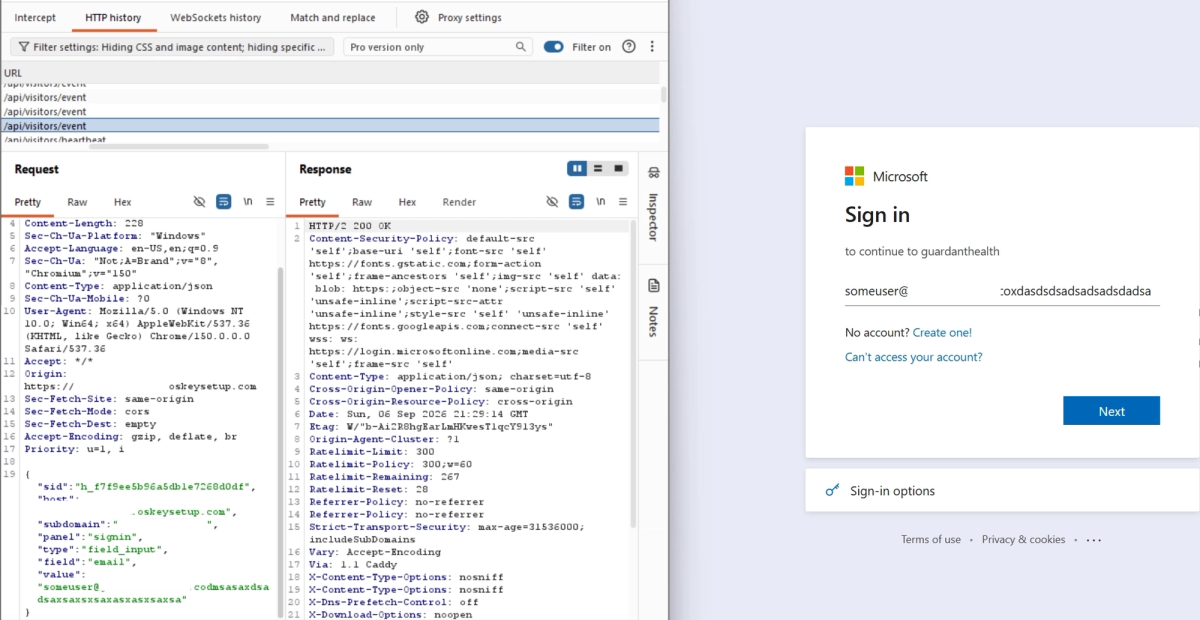Click the "type":"field_input" JSON line
This screenshot has width=1200, height=620.
[x=104, y=549]
